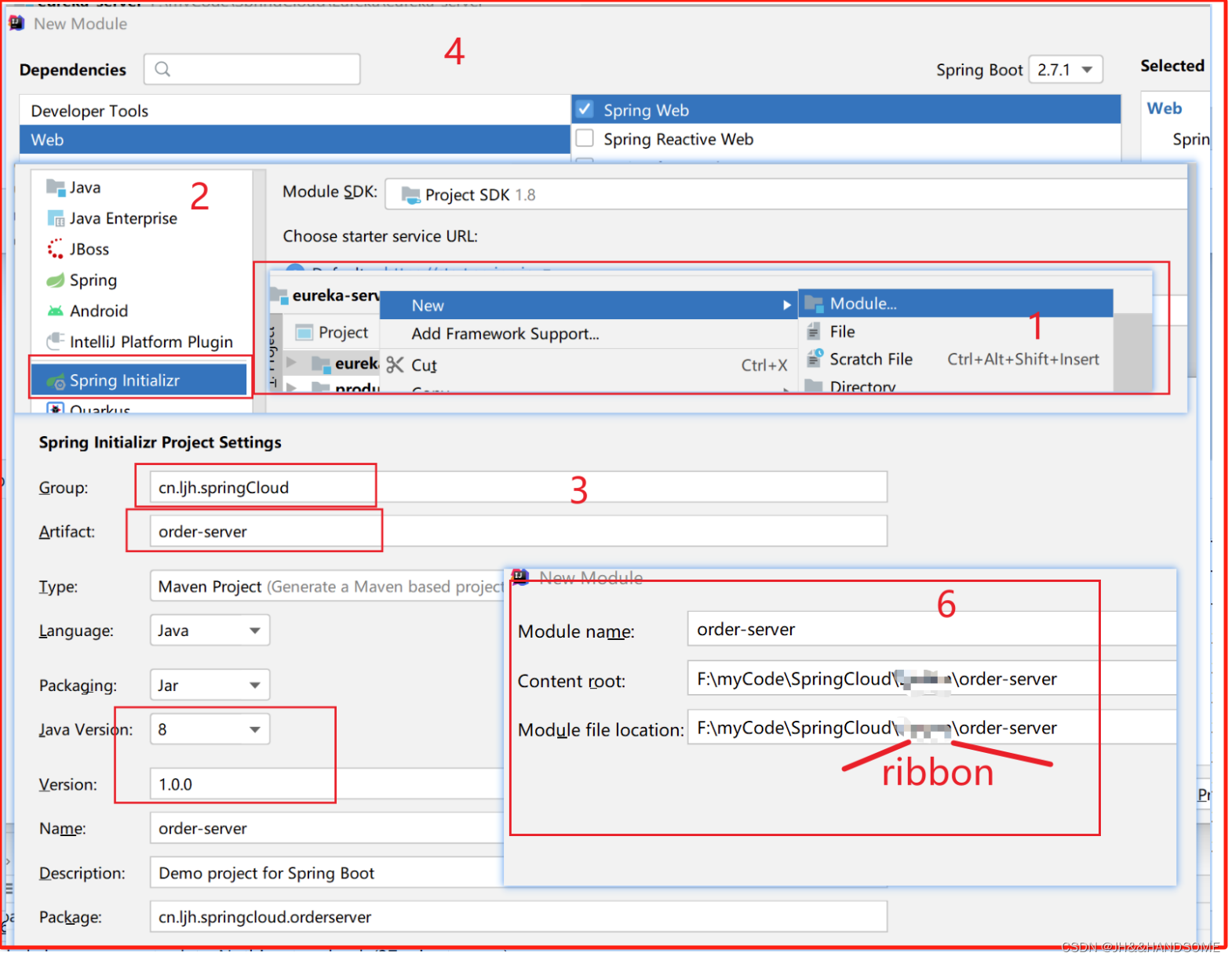Screen dimensions: 1232x960
Task: Click the Dependencies search field
Action: click(x=252, y=69)
